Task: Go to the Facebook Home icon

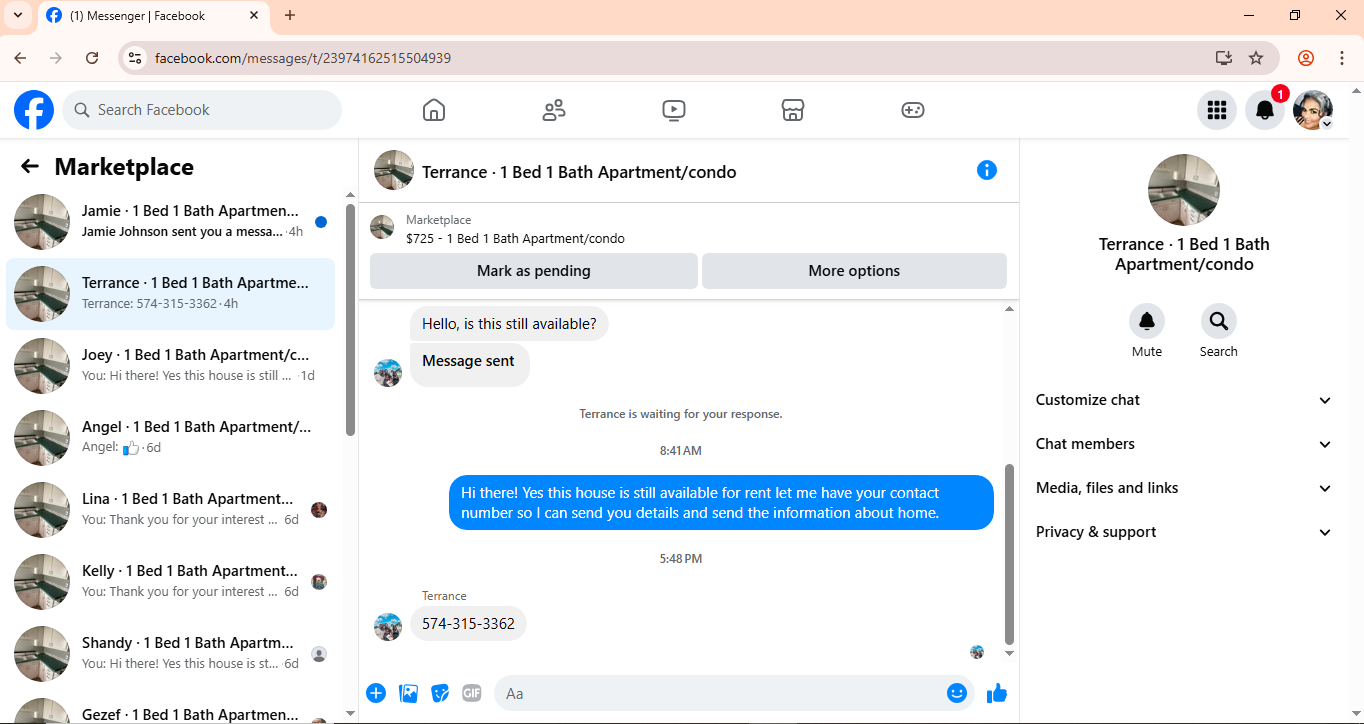Action: 434,110
